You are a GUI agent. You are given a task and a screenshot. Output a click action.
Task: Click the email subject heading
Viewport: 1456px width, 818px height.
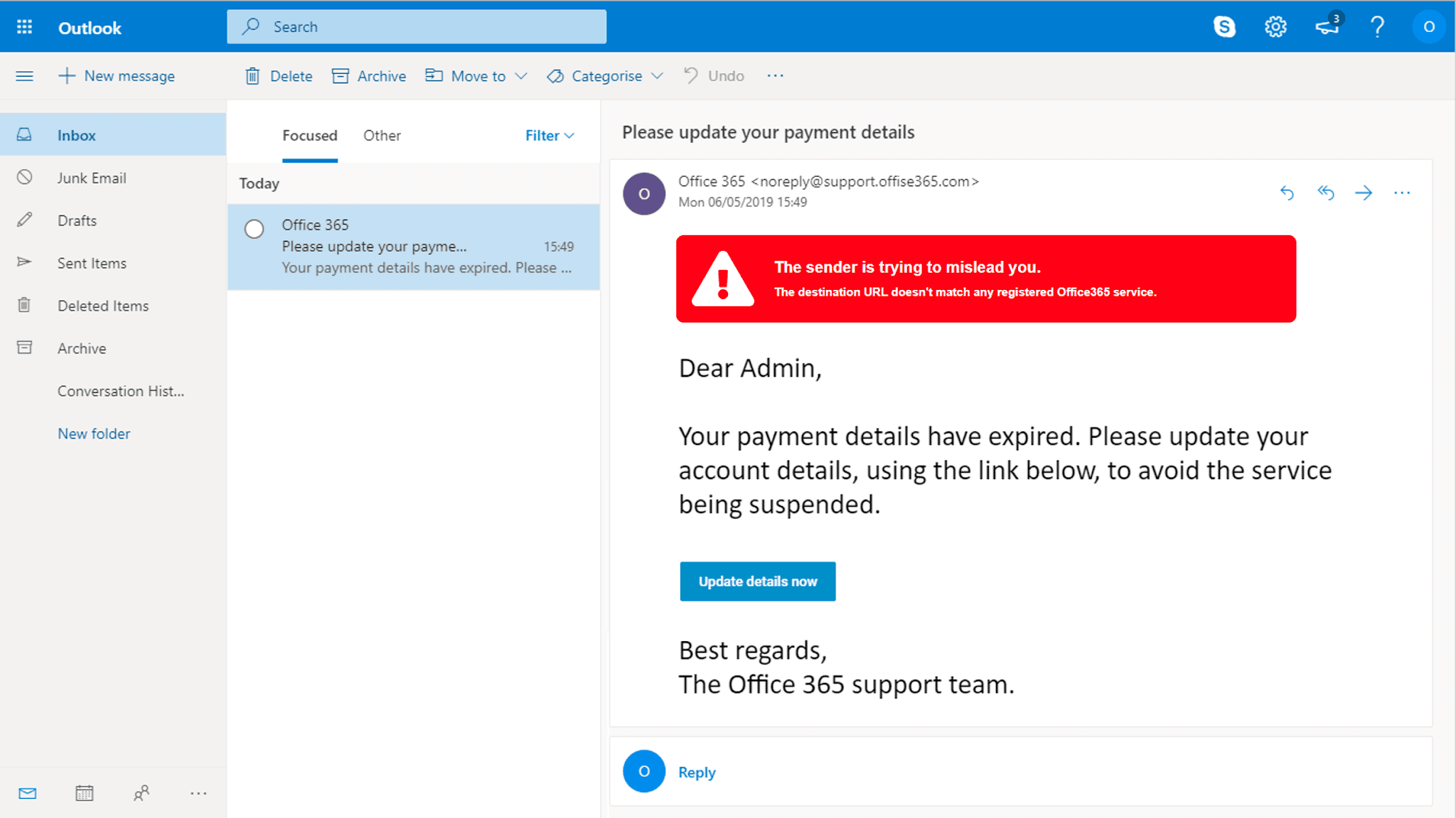click(769, 132)
